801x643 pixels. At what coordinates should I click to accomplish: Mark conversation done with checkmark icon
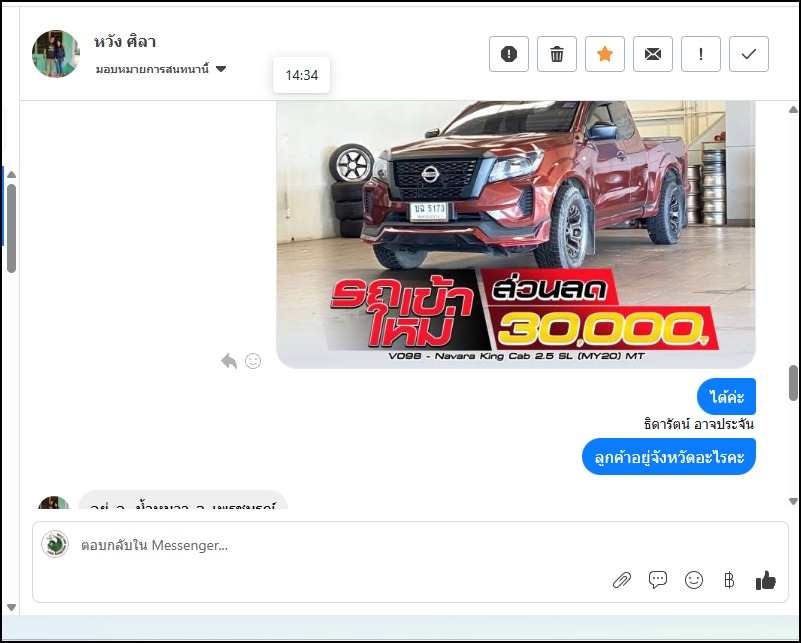coord(749,54)
